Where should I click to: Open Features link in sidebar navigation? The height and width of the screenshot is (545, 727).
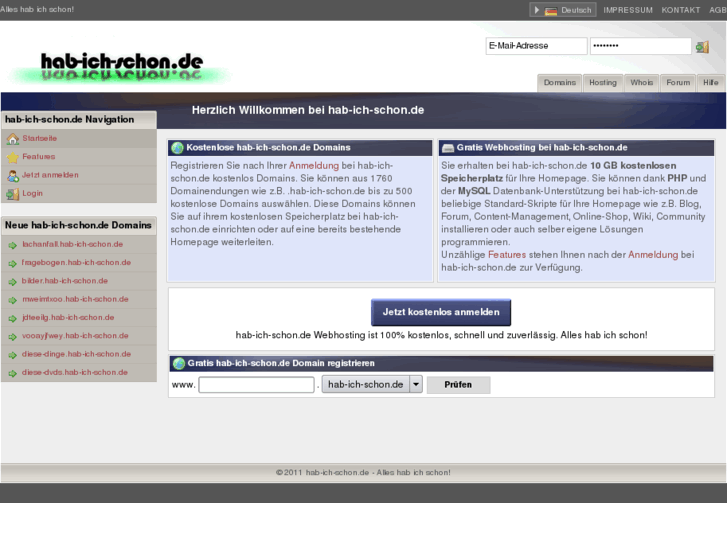tap(38, 157)
